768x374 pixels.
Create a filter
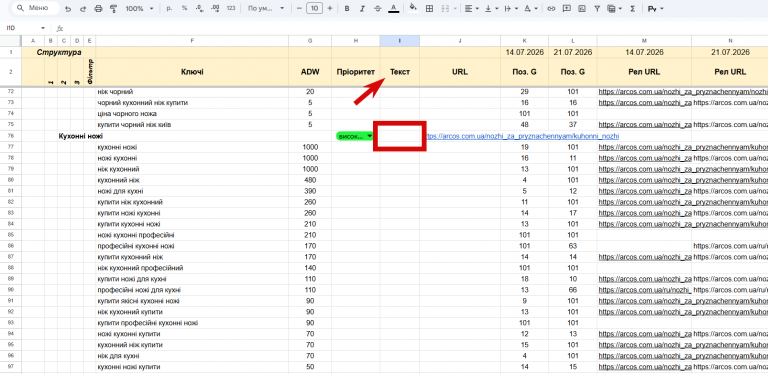point(597,8)
